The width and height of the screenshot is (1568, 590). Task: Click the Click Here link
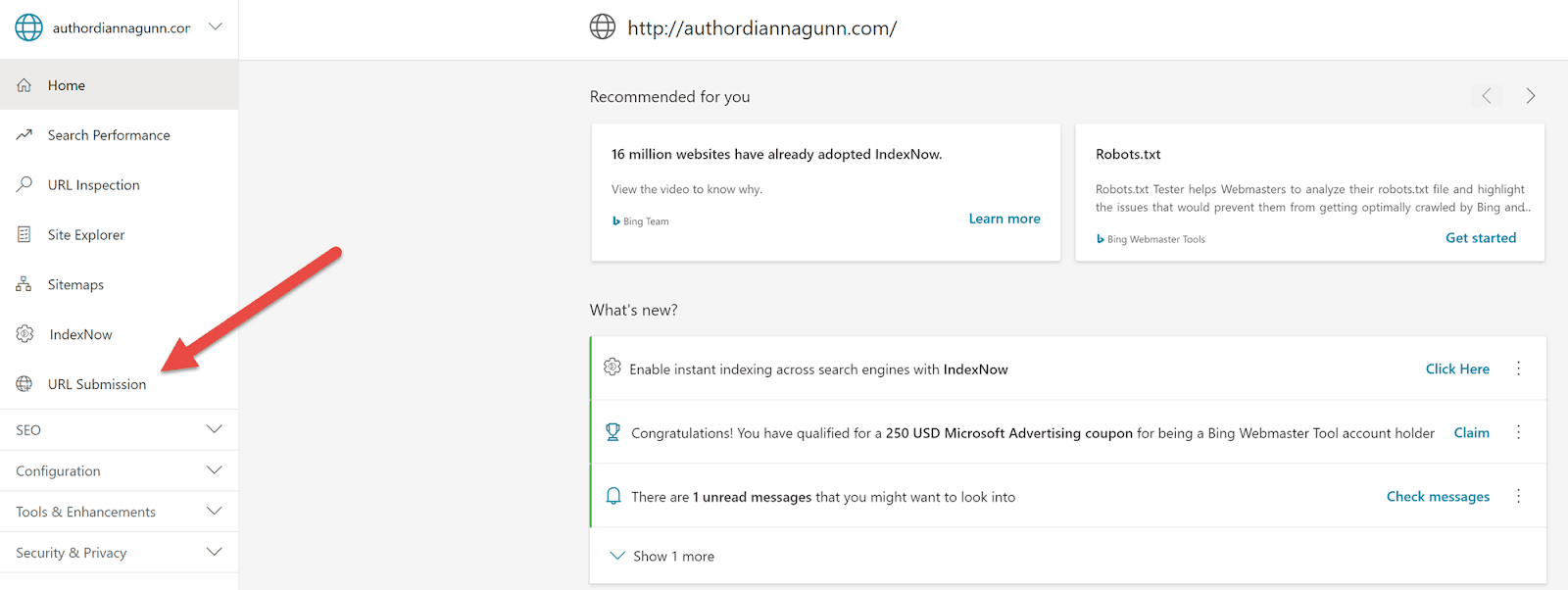tap(1457, 369)
